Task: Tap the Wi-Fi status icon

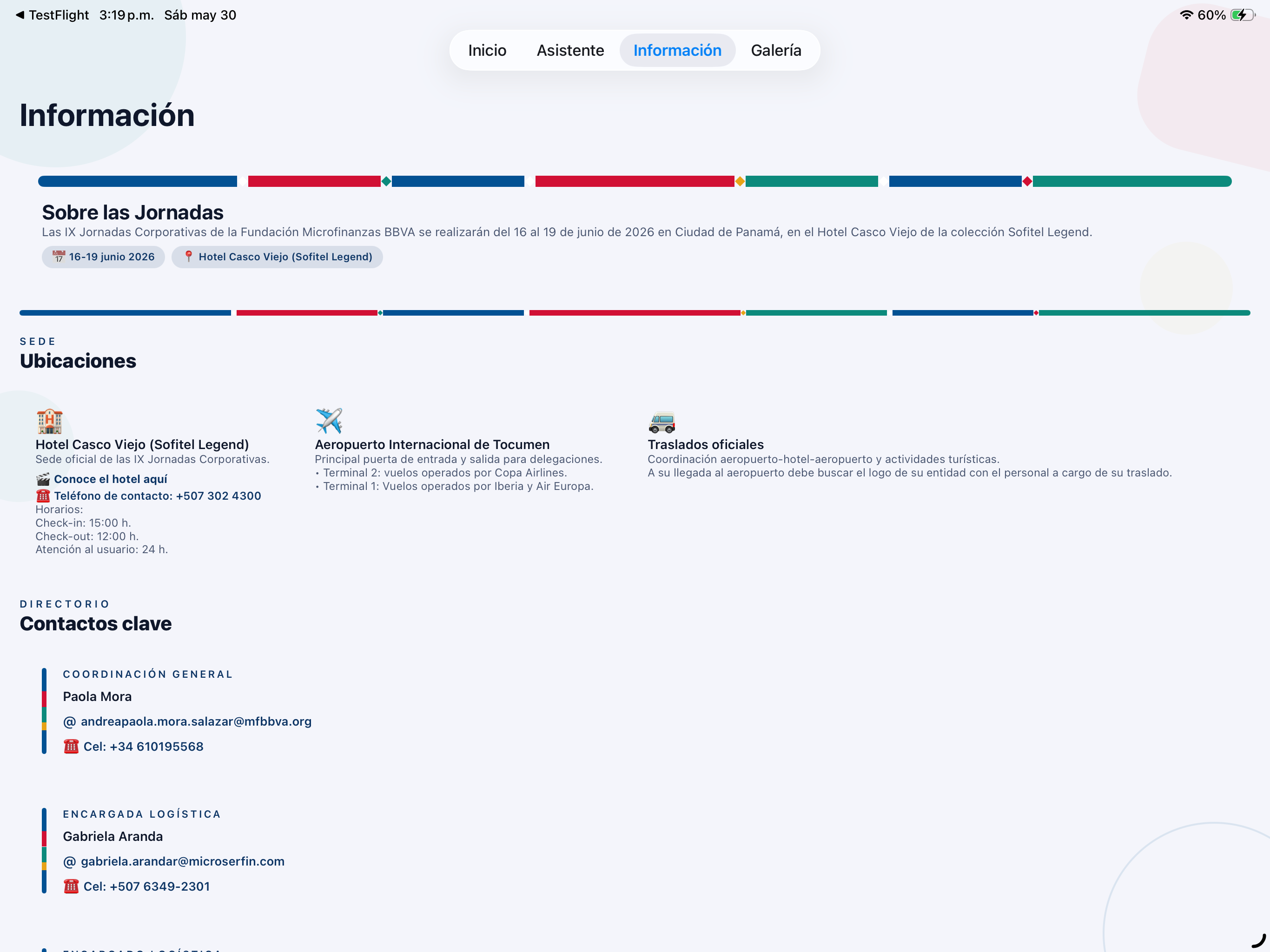Action: pyautogui.click(x=1186, y=15)
